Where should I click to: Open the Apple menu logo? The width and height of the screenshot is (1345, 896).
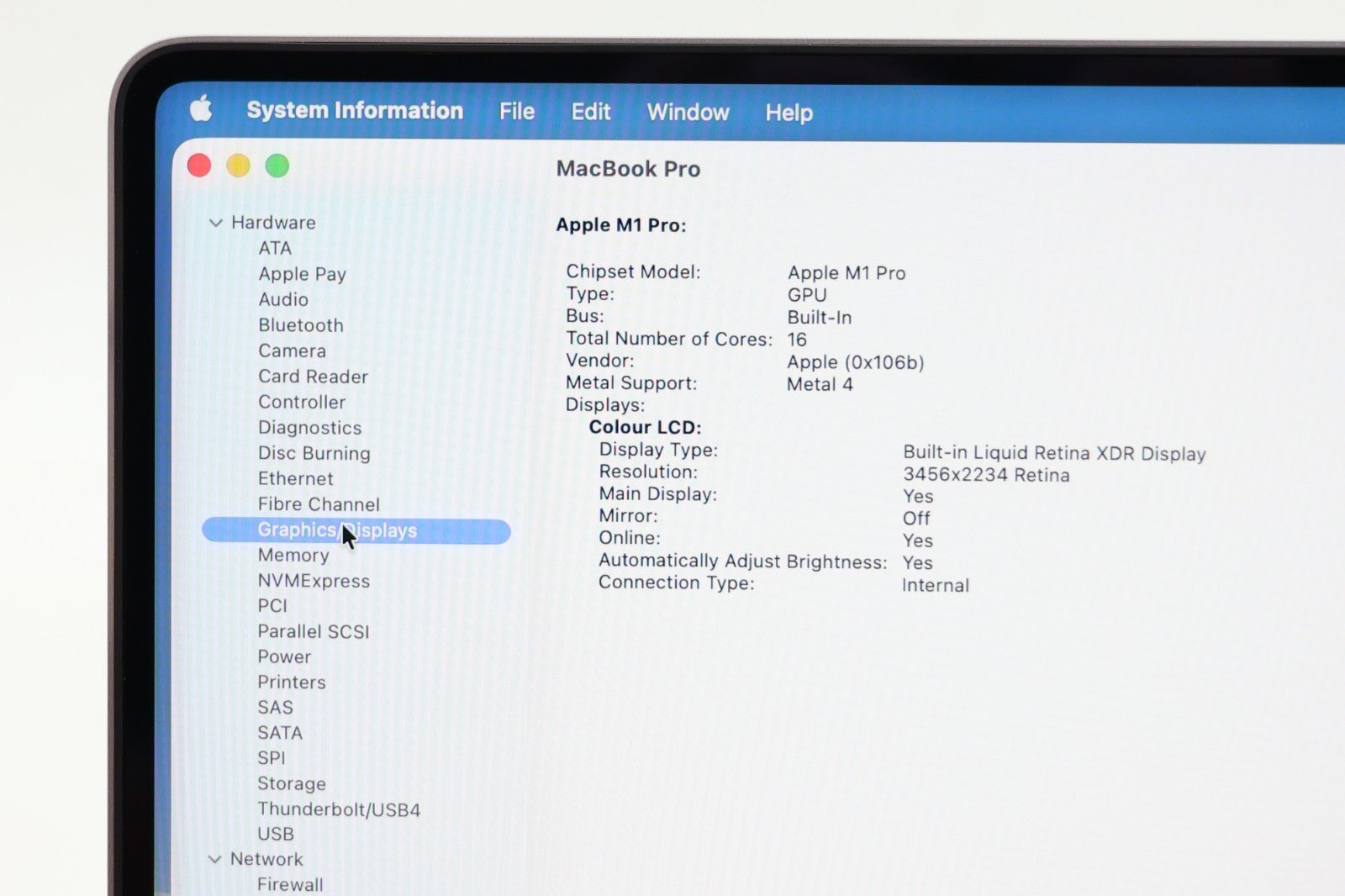[x=201, y=109]
